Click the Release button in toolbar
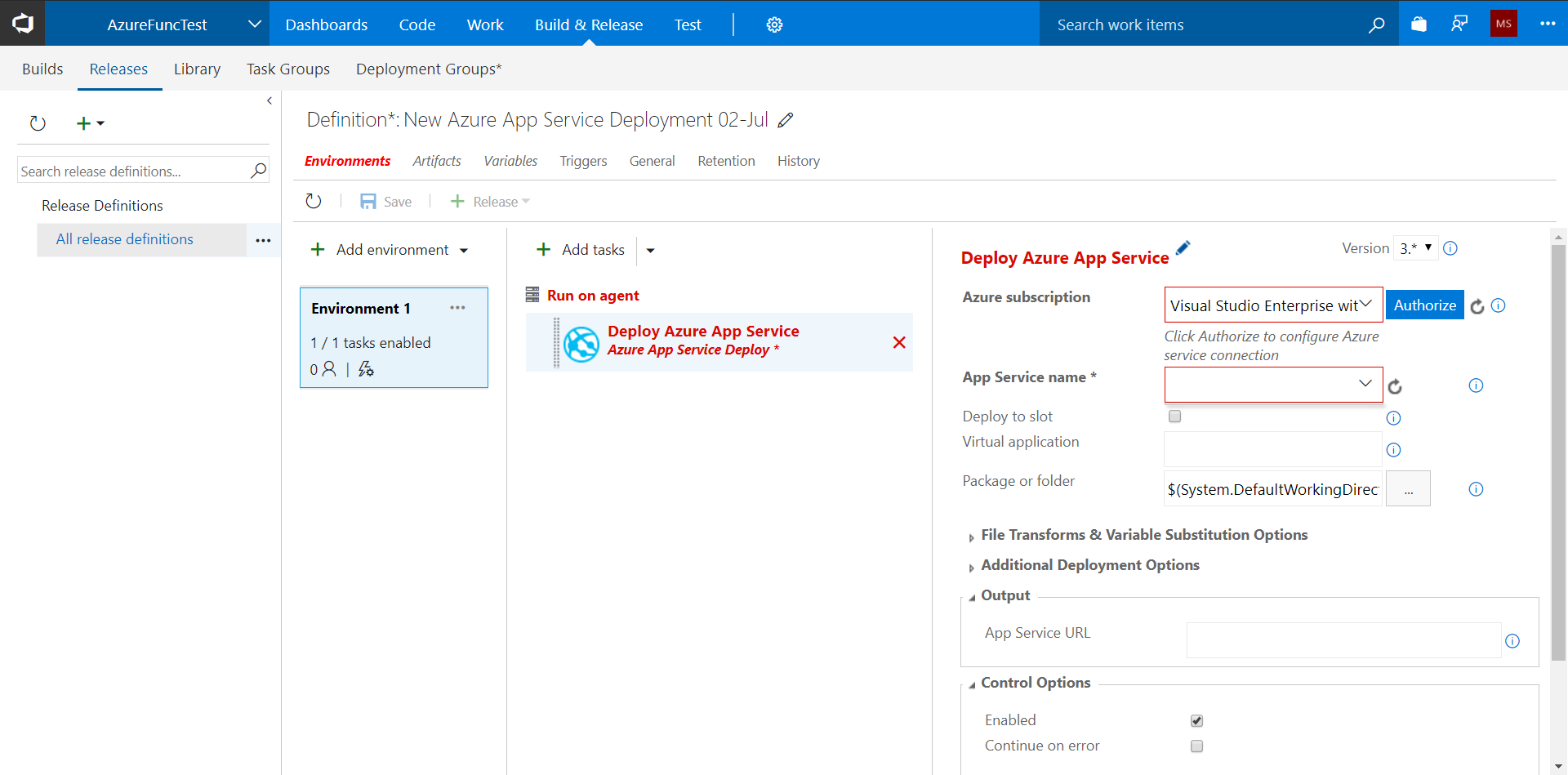This screenshot has width=1568, height=775. tap(489, 202)
